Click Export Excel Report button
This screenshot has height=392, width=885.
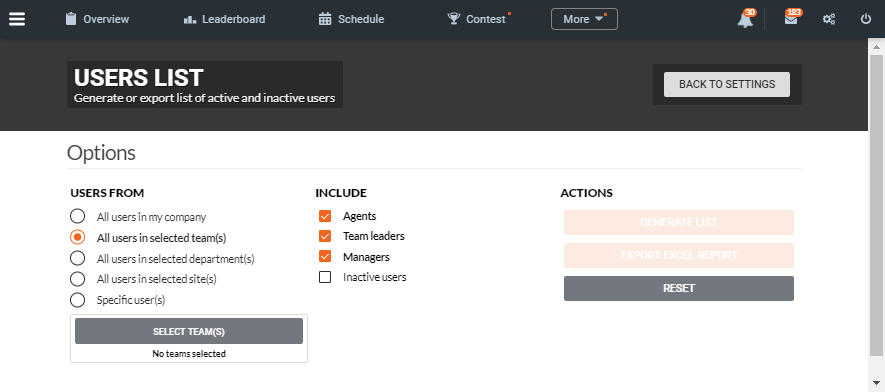[x=679, y=256]
